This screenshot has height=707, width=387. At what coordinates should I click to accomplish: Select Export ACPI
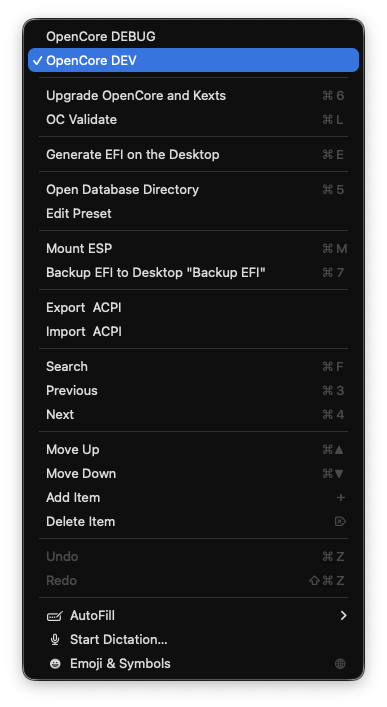pos(194,308)
